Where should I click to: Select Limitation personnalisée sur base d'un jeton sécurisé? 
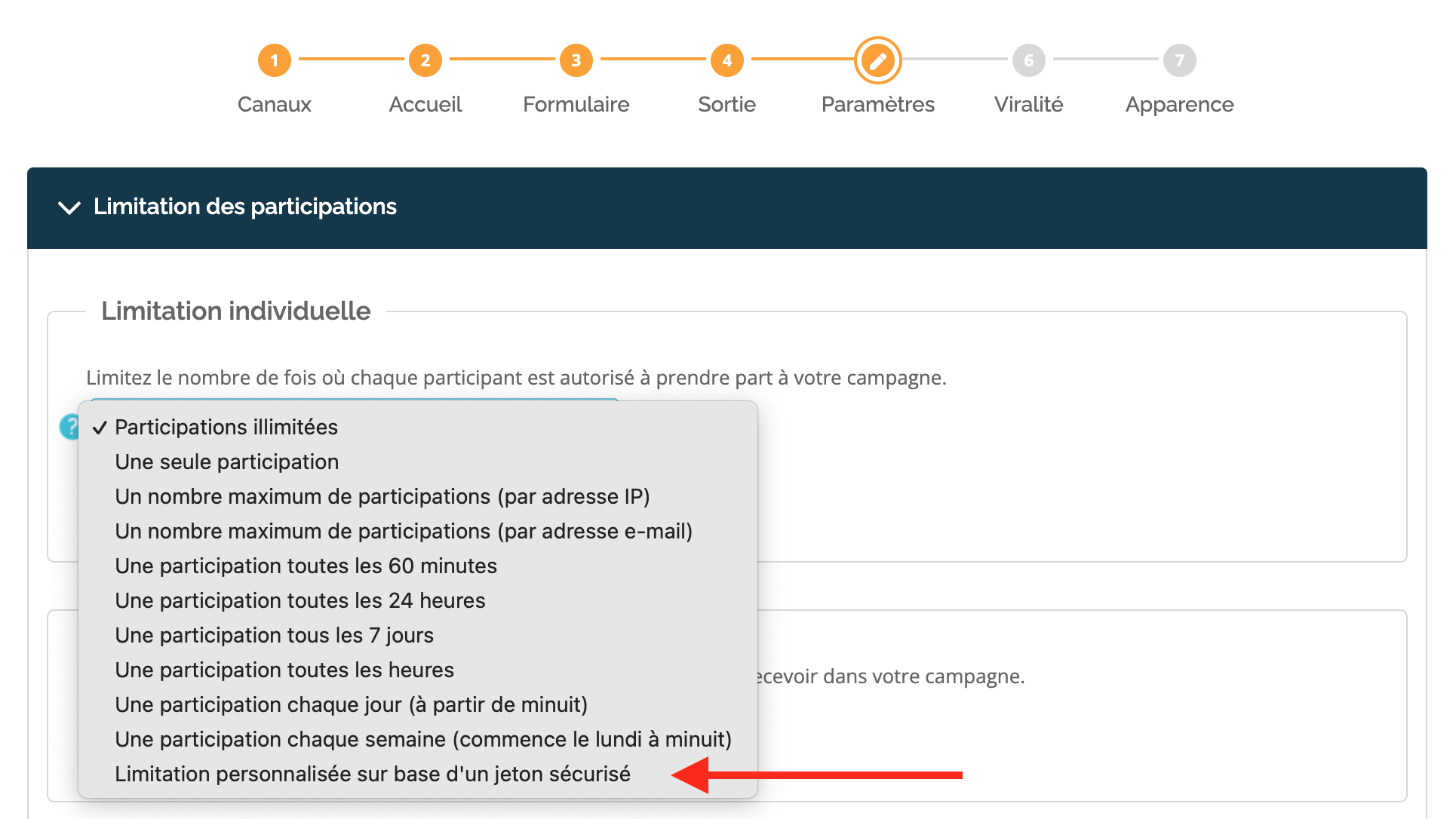click(x=418, y=774)
